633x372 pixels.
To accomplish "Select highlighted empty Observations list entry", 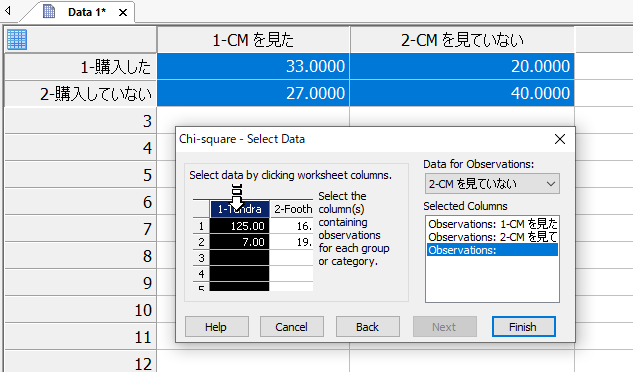I will click(492, 250).
